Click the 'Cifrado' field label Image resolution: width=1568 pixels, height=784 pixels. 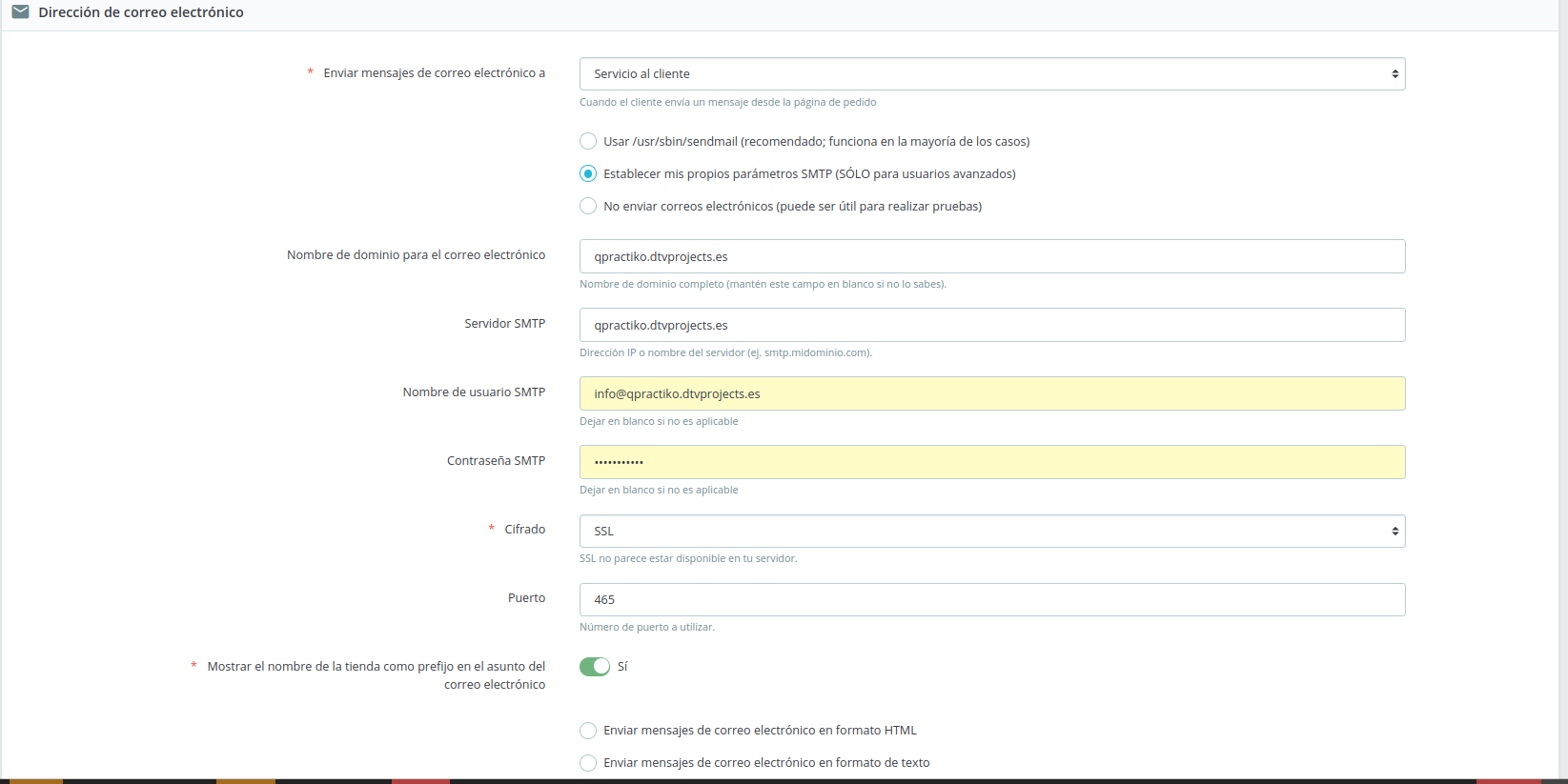[x=525, y=529]
